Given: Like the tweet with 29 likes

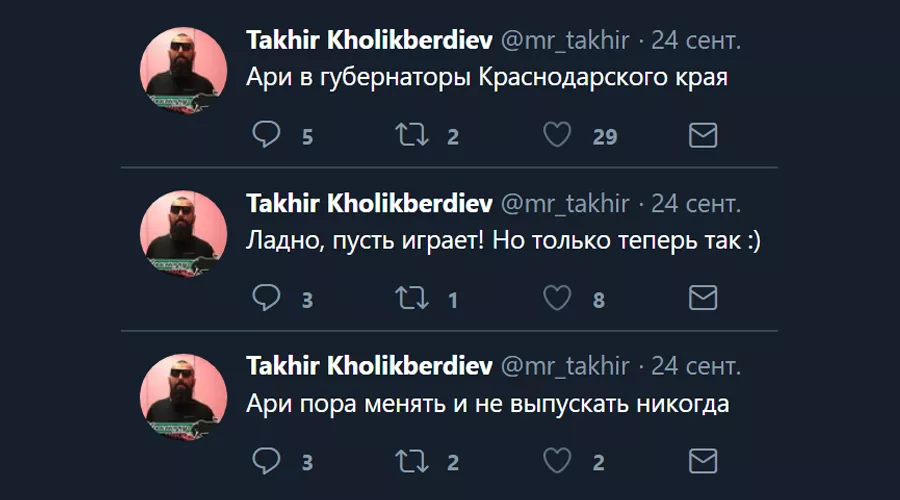Looking at the screenshot, I should 557,135.
